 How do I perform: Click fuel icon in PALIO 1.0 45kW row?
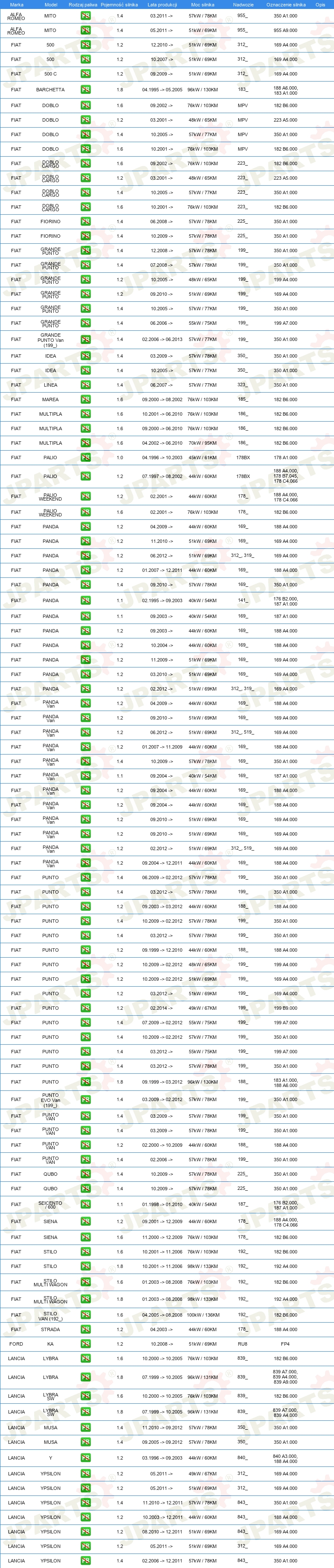click(86, 458)
